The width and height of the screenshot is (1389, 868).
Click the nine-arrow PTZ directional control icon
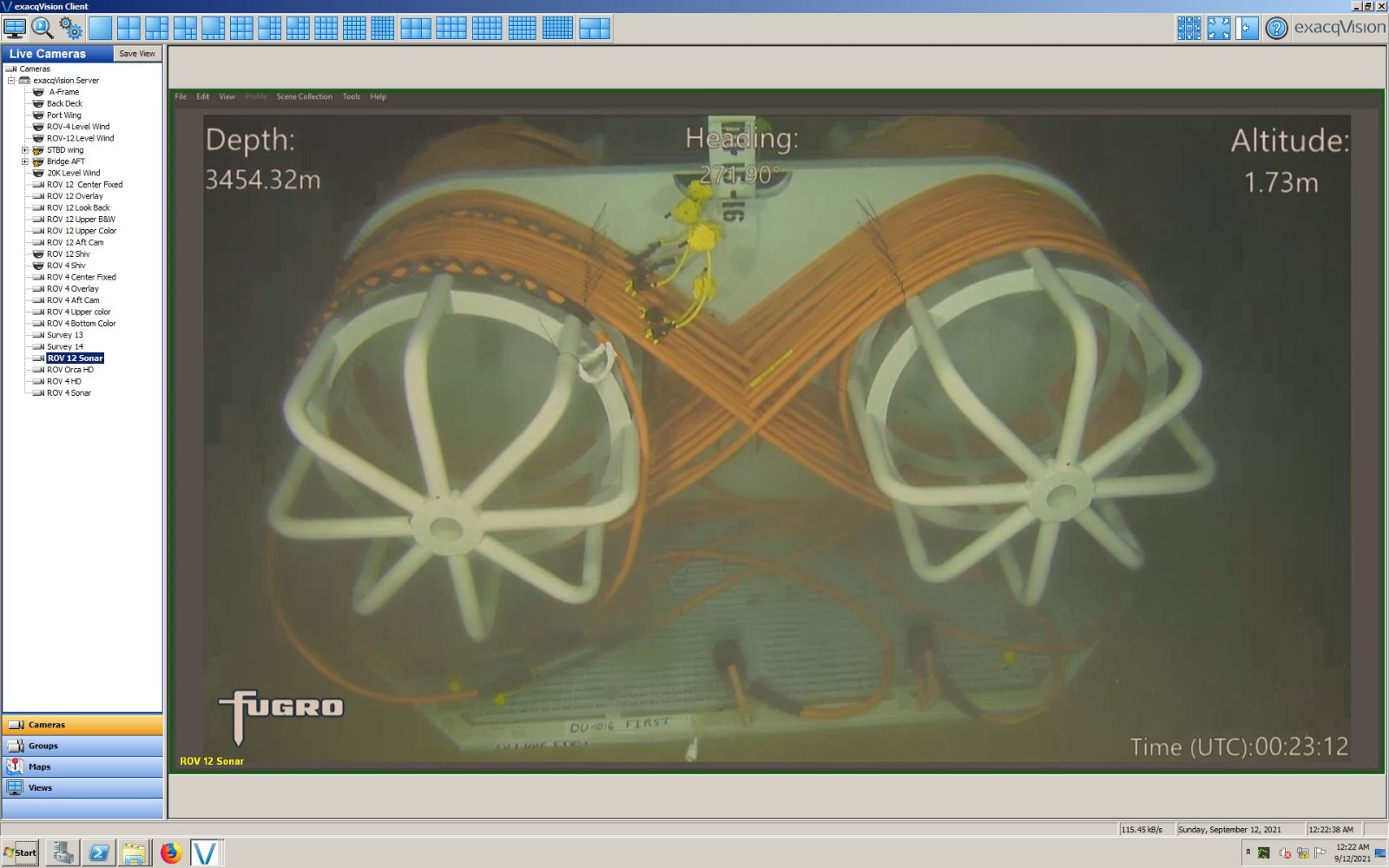(1189, 29)
